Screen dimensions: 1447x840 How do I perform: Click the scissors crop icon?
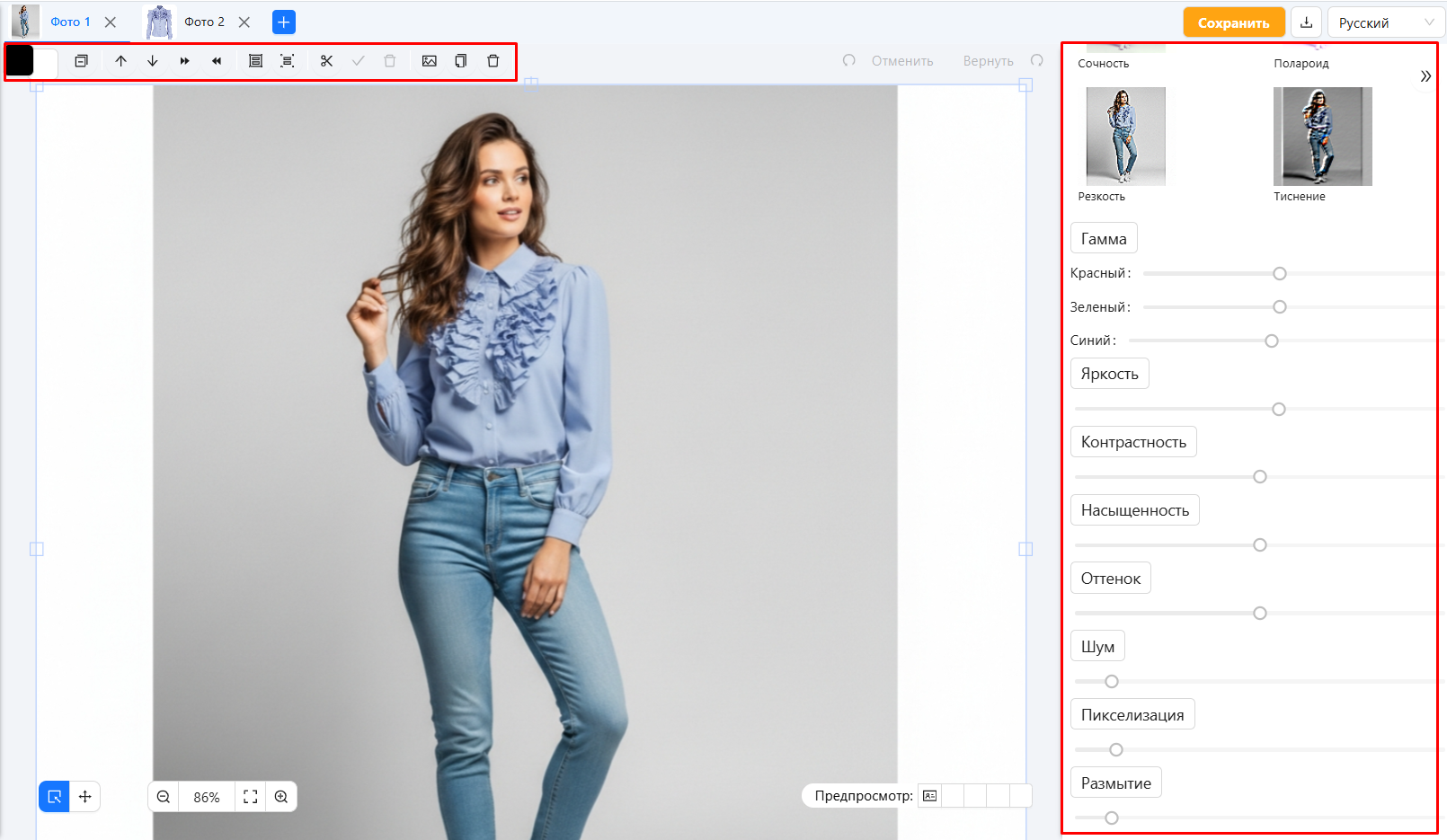click(x=326, y=61)
